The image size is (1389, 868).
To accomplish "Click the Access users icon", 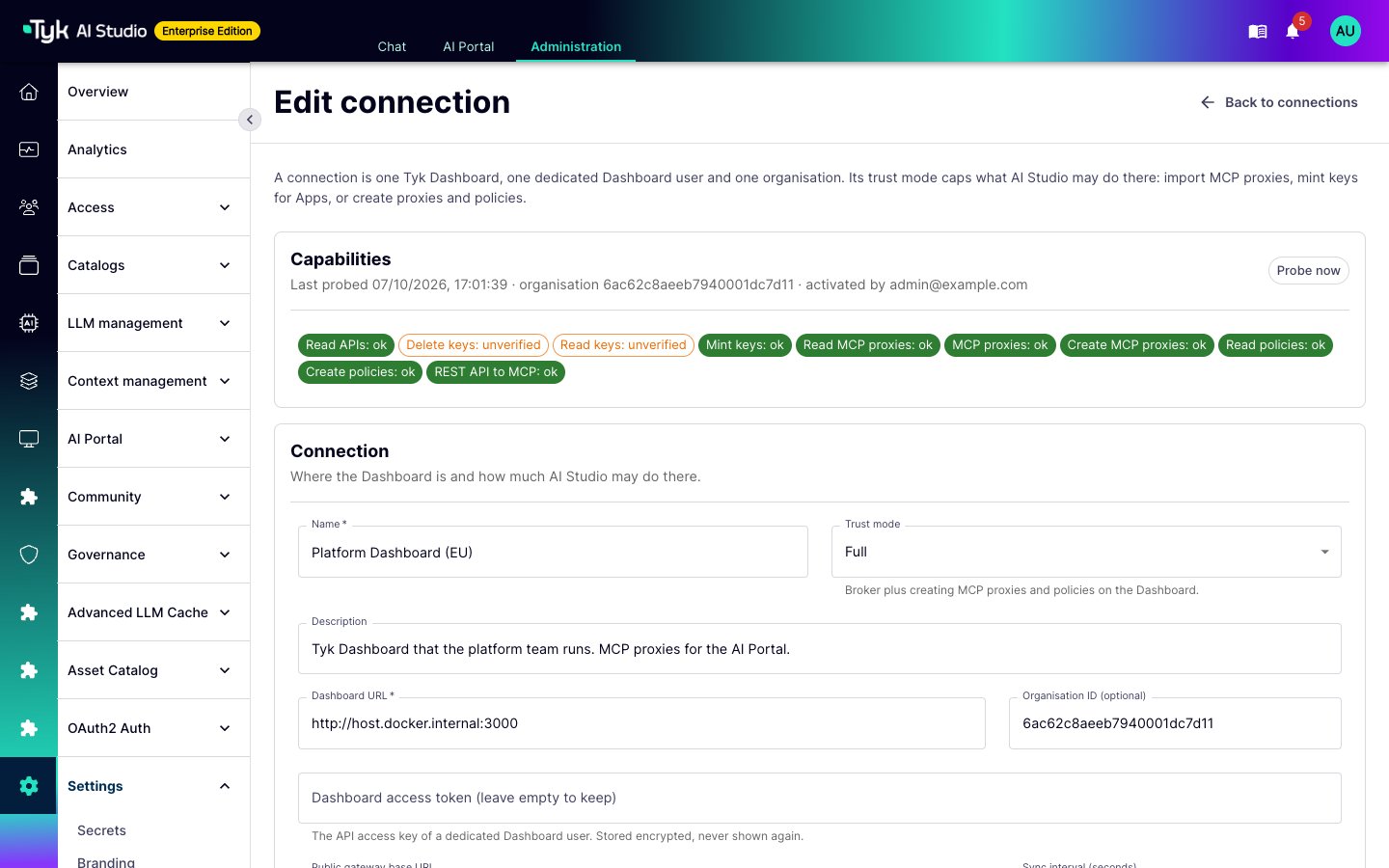I will [29, 207].
